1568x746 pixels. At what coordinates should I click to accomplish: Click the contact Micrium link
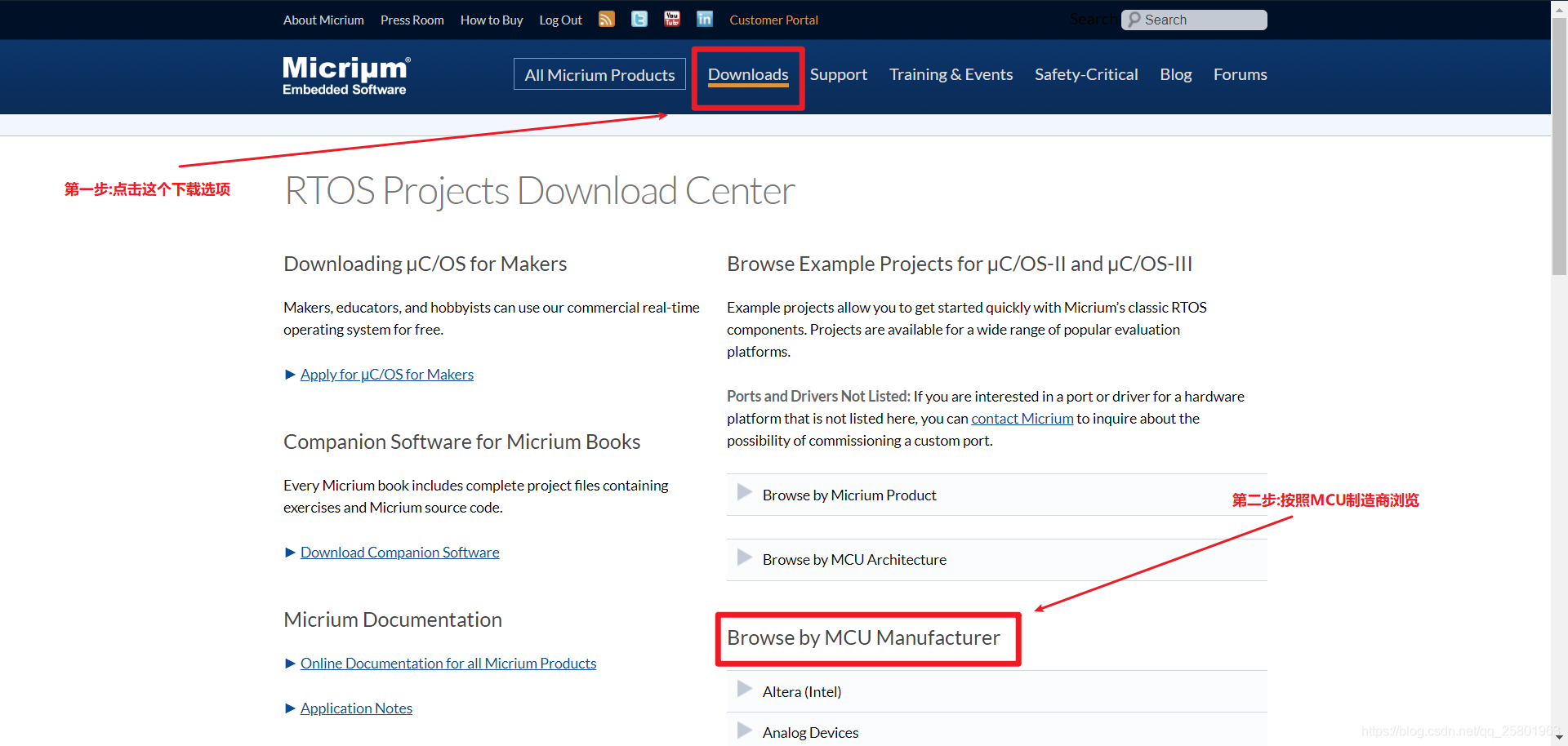(1022, 419)
